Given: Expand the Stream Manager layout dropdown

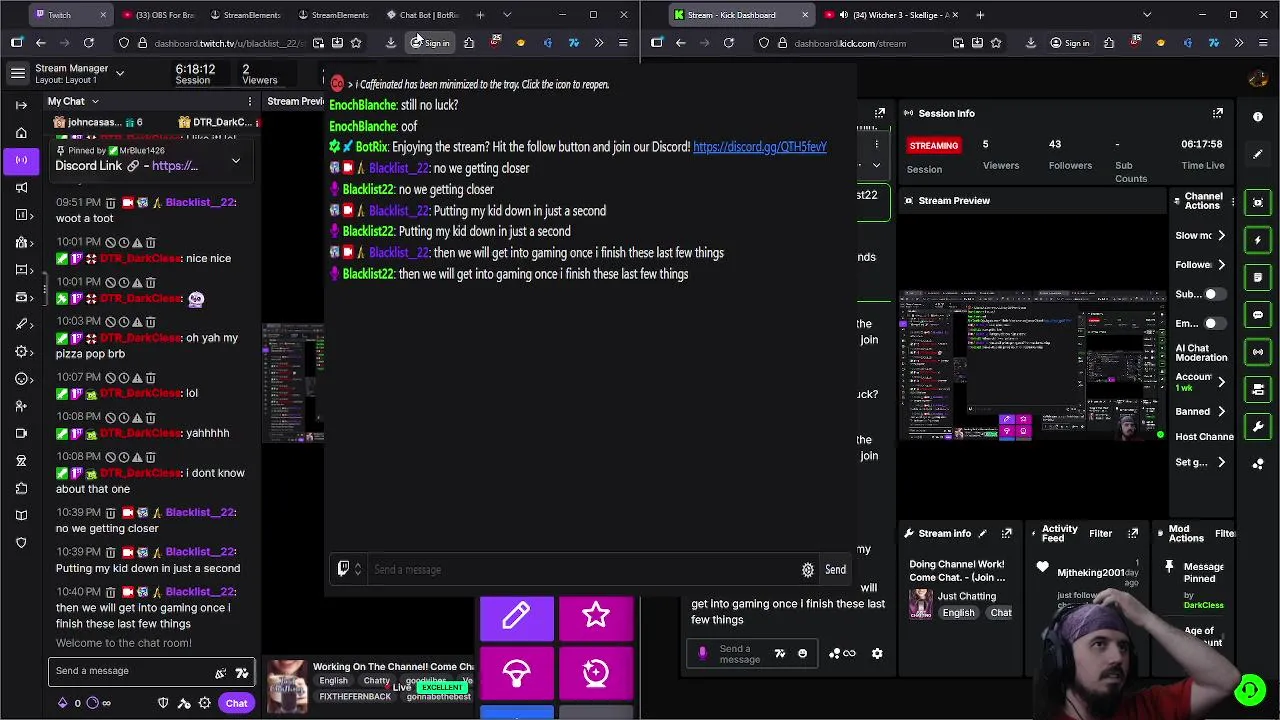Looking at the screenshot, I should [119, 73].
